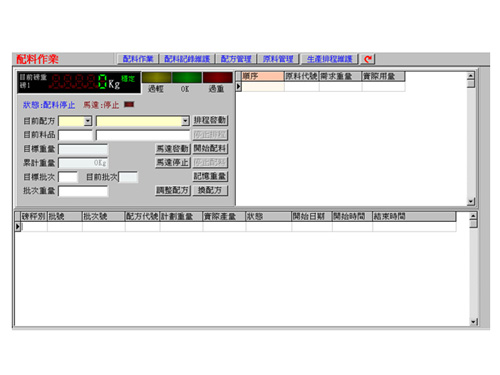Start the motor with 馬達啟動
The width and height of the screenshot is (500, 375).
point(173,148)
